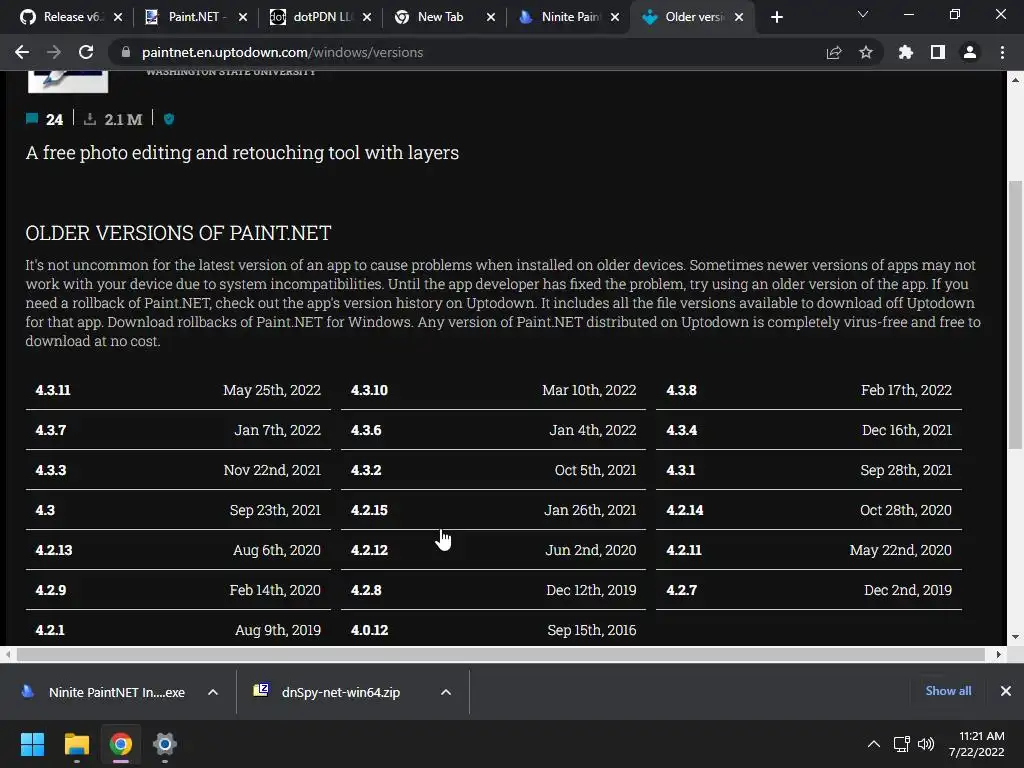This screenshot has width=1024, height=768.
Task: Go back using the browser back arrow
Action: coord(22,52)
